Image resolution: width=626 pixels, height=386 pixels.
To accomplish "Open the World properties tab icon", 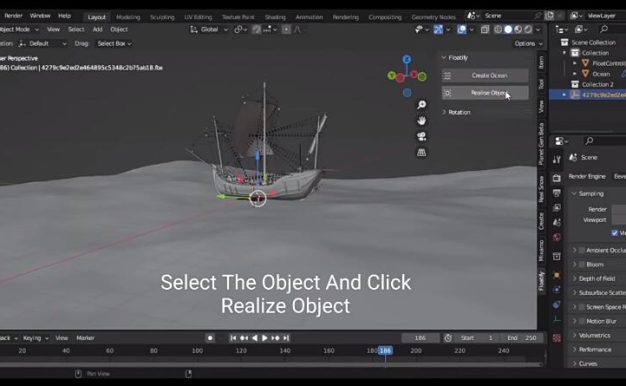I will pyautogui.click(x=557, y=237).
